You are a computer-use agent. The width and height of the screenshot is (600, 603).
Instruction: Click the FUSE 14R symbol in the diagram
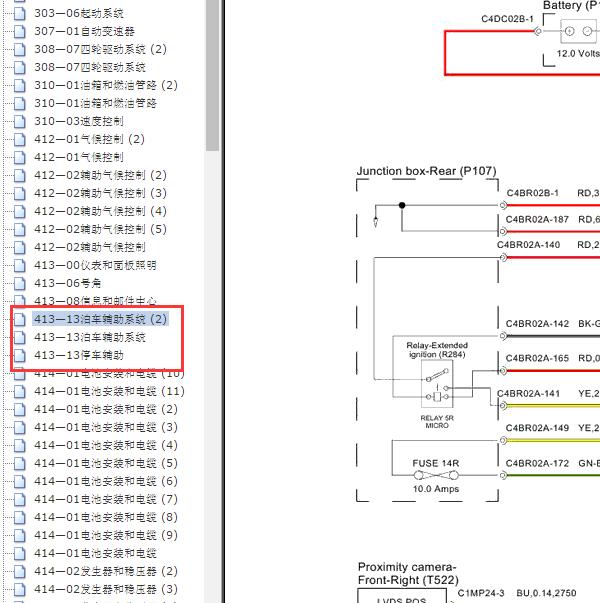[x=436, y=476]
